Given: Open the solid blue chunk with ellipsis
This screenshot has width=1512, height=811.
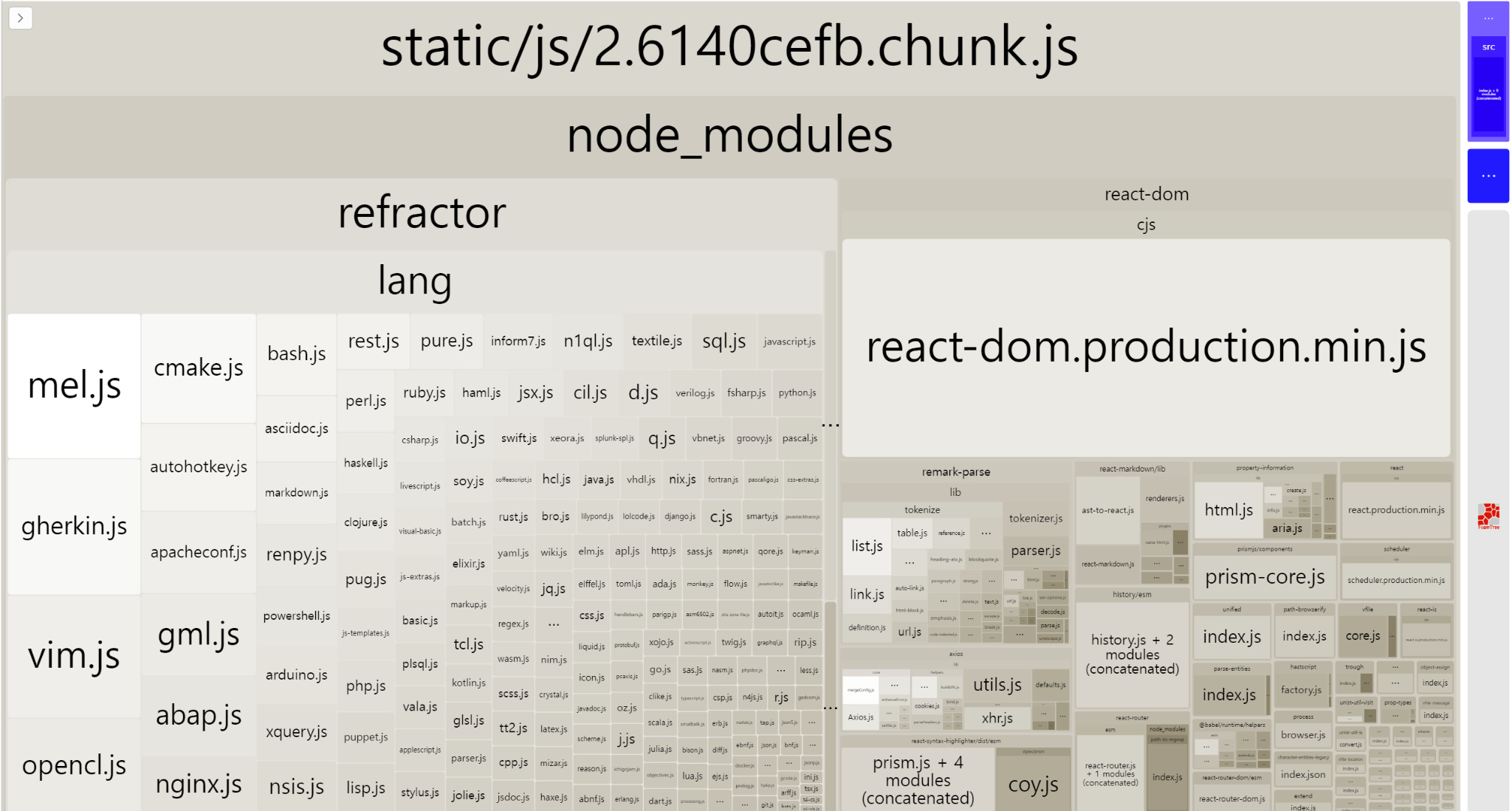Looking at the screenshot, I should (1488, 176).
